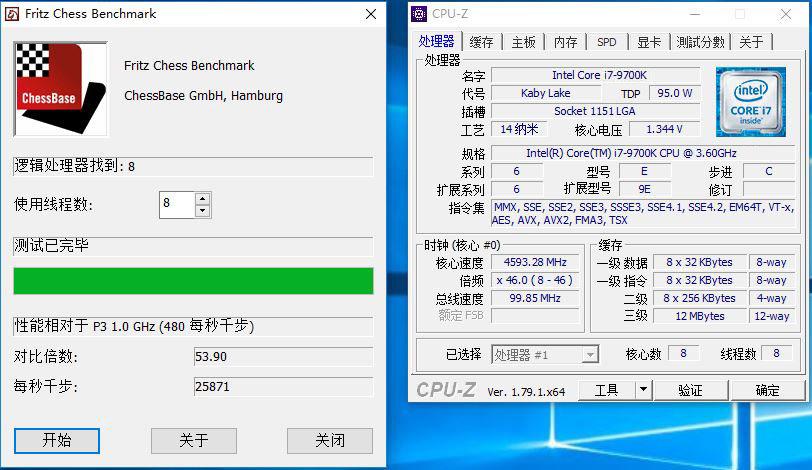Click the bus speed 99.85 MHz
812x470 pixels.
click(535, 298)
